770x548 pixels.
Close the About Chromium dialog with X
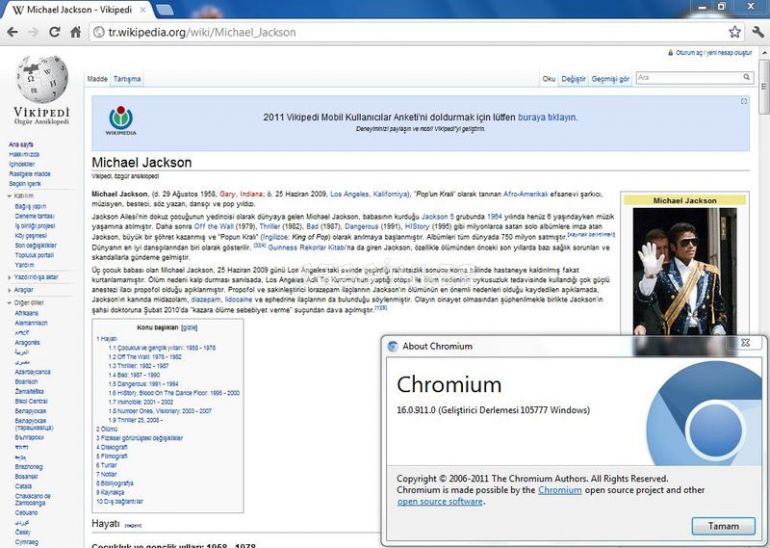[x=745, y=343]
